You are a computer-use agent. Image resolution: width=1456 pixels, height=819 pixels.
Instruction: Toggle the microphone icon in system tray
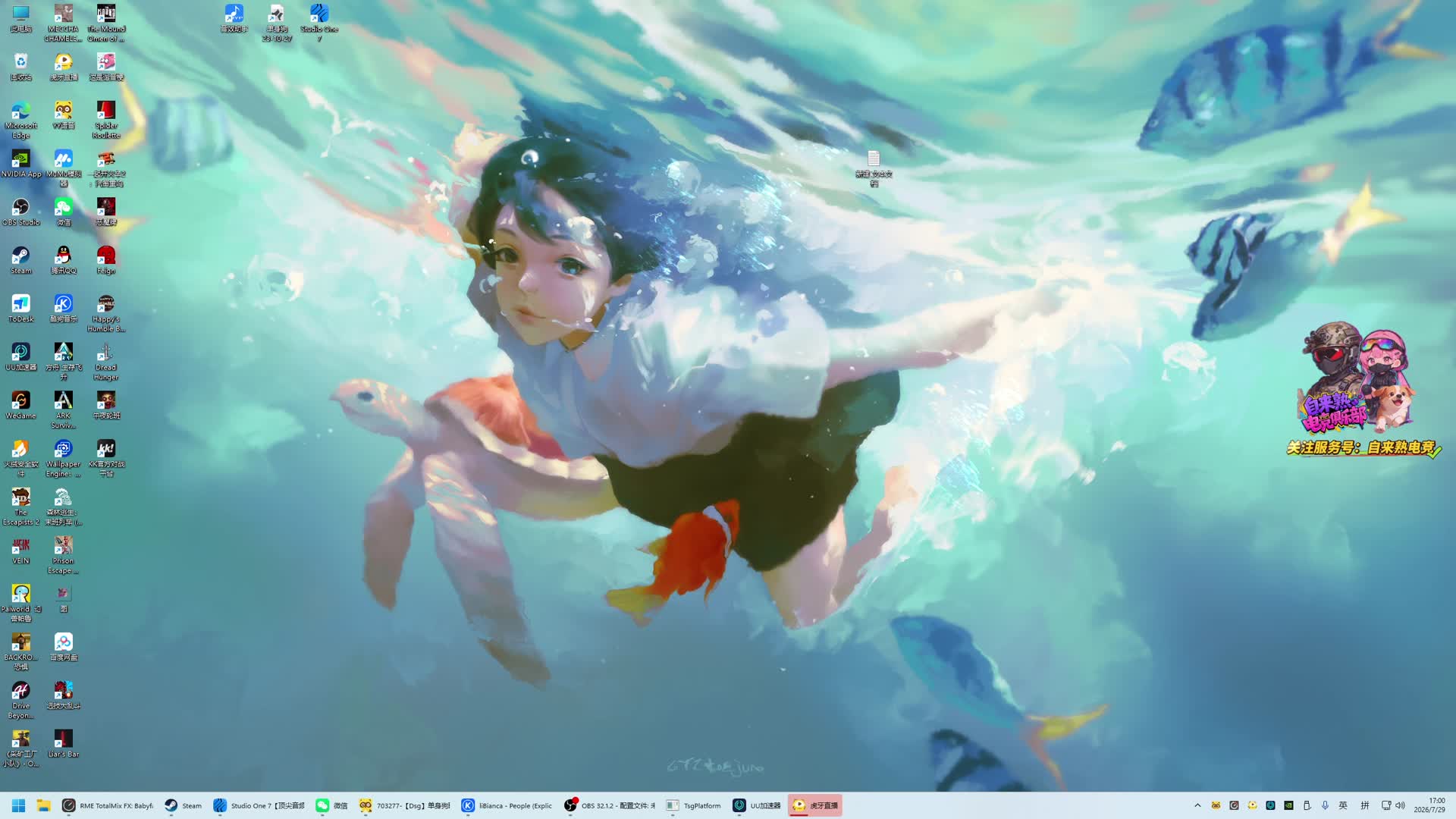click(x=1325, y=805)
